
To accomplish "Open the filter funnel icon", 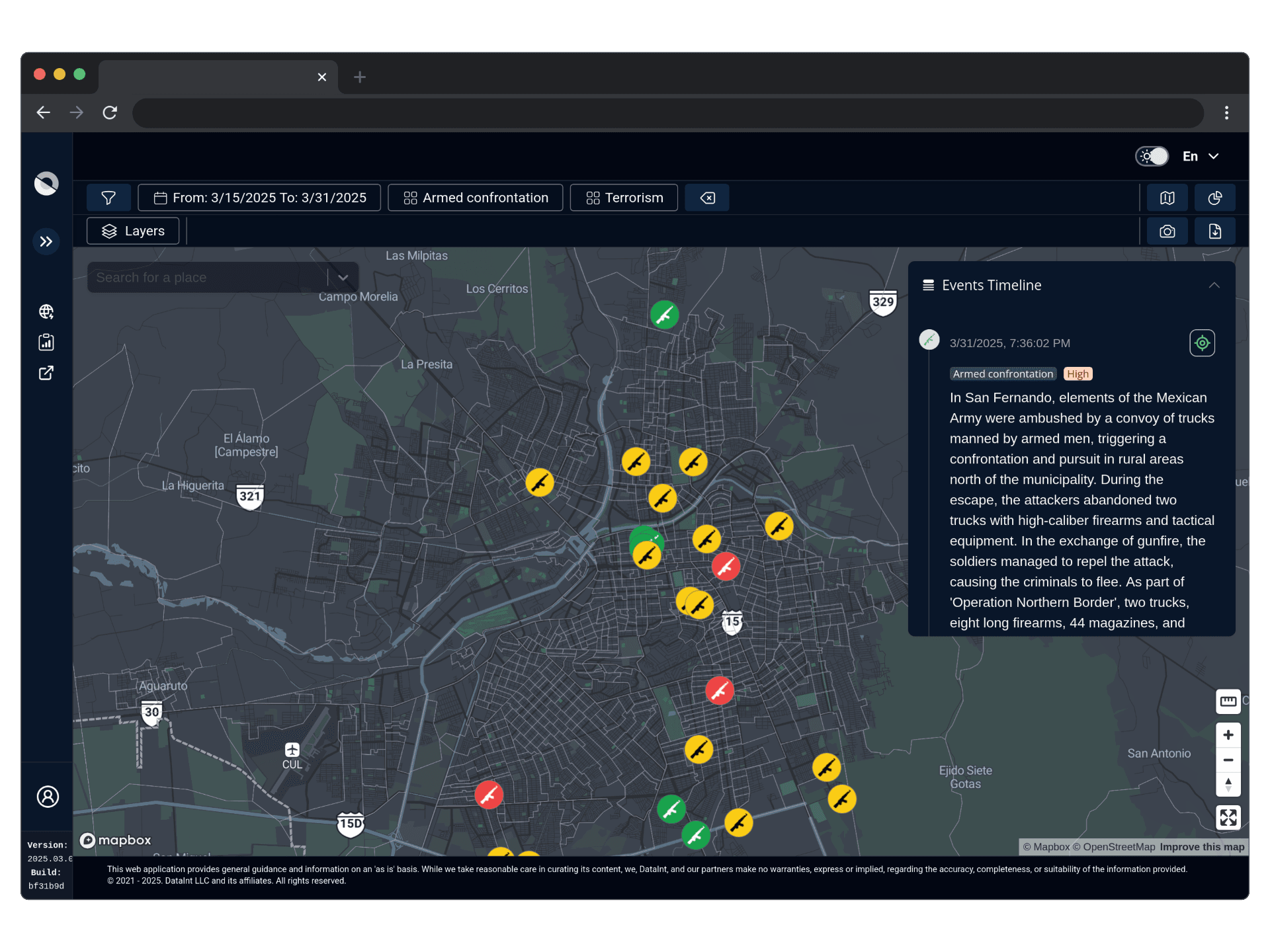I will [x=108, y=198].
